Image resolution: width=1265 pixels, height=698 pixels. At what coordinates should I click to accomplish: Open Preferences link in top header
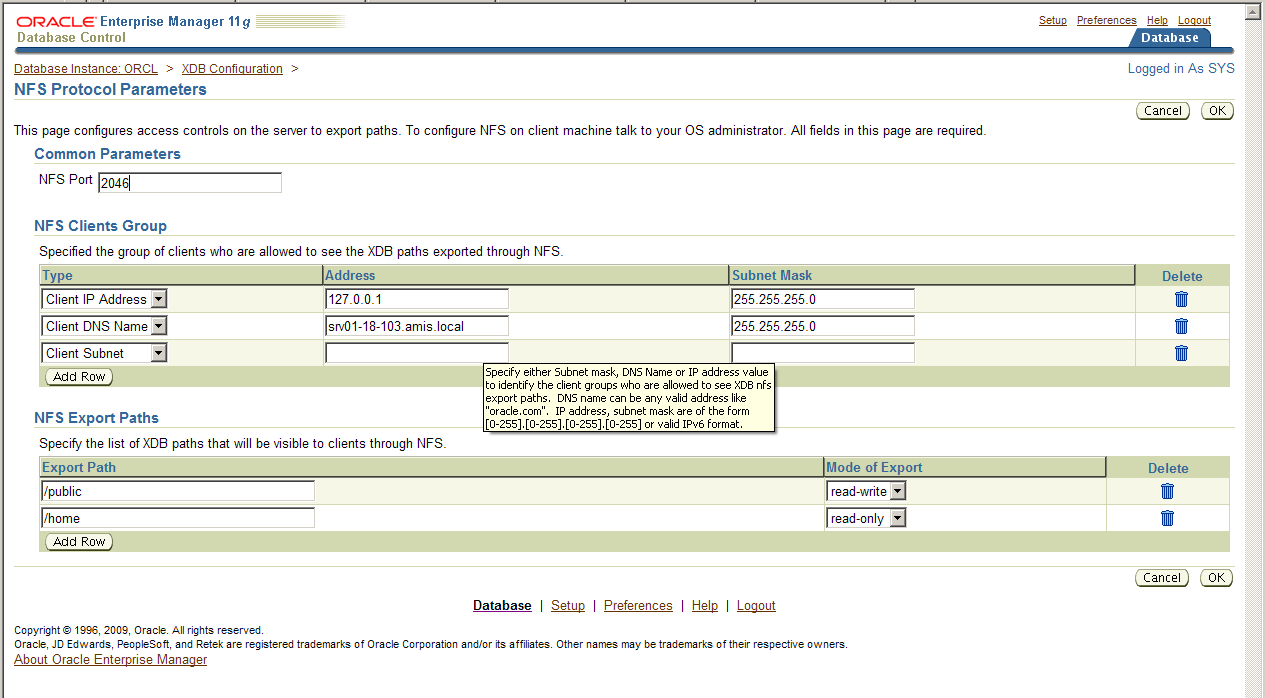click(x=1106, y=20)
